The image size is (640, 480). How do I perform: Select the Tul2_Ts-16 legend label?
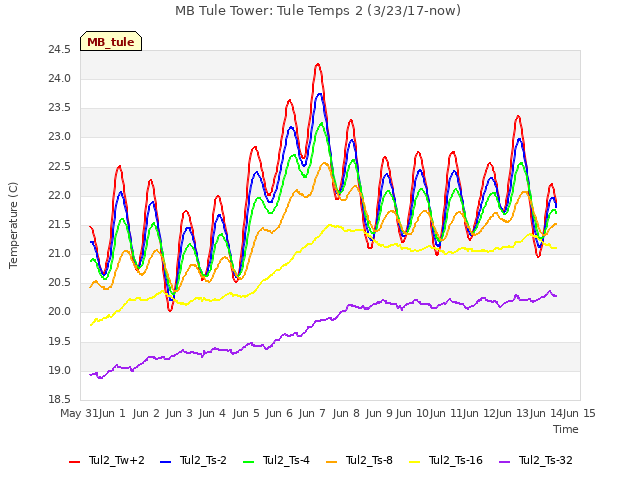point(456,460)
